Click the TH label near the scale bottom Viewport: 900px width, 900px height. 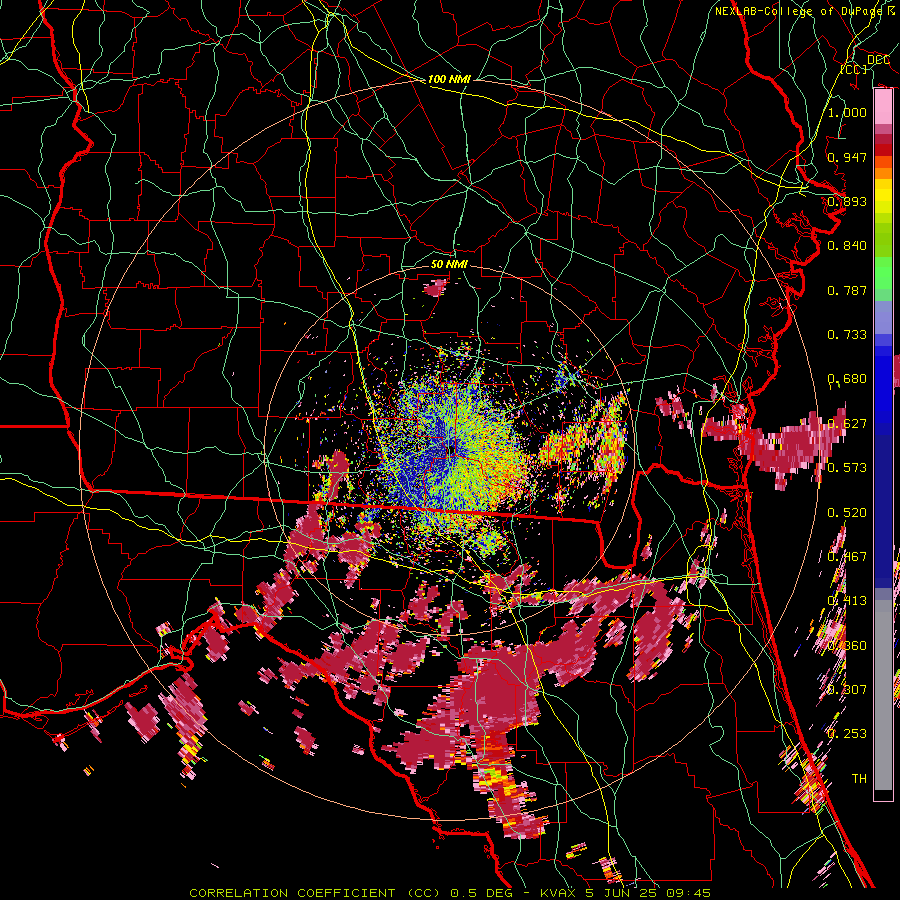coord(859,778)
